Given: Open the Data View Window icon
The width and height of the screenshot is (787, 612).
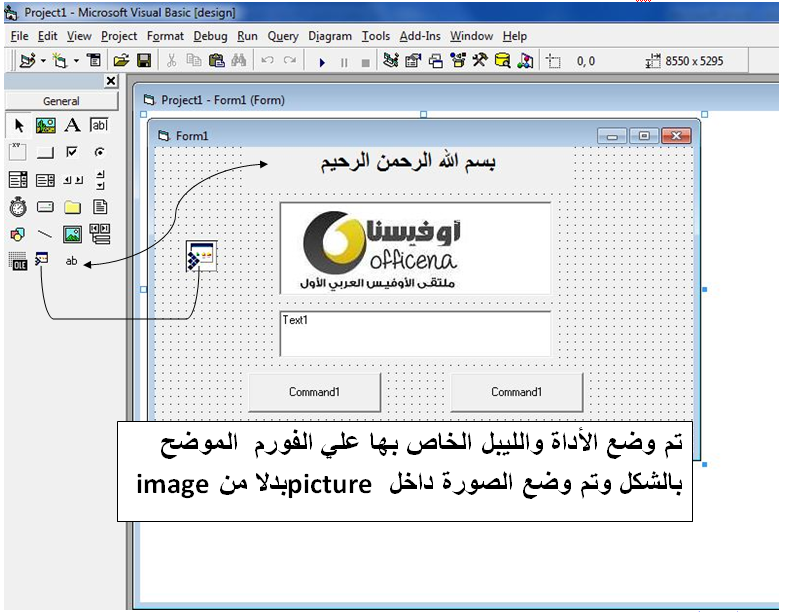Looking at the screenshot, I should (502, 61).
